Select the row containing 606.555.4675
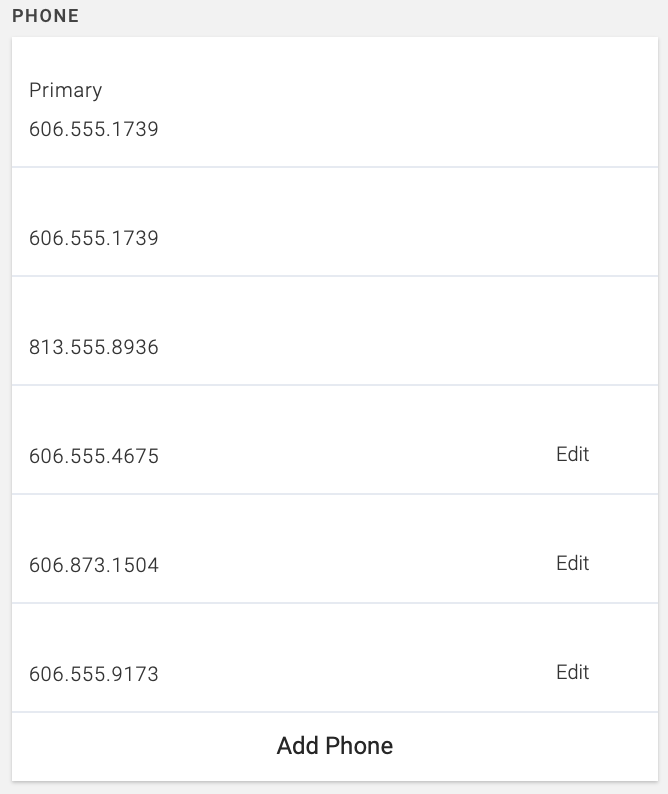 tap(335, 440)
